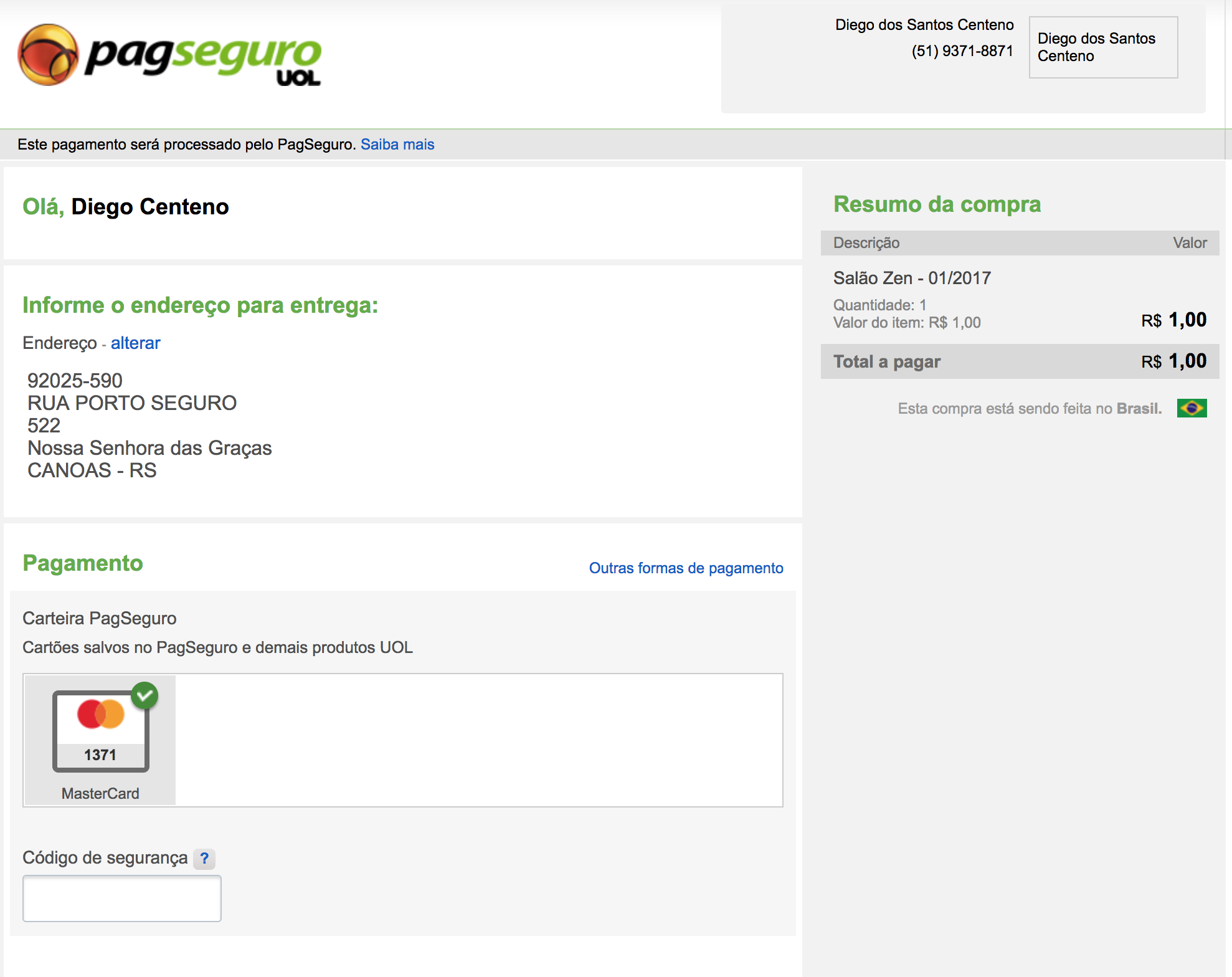This screenshot has height=977, width=1232.
Task: Click the Descrição column header
Action: click(x=866, y=243)
